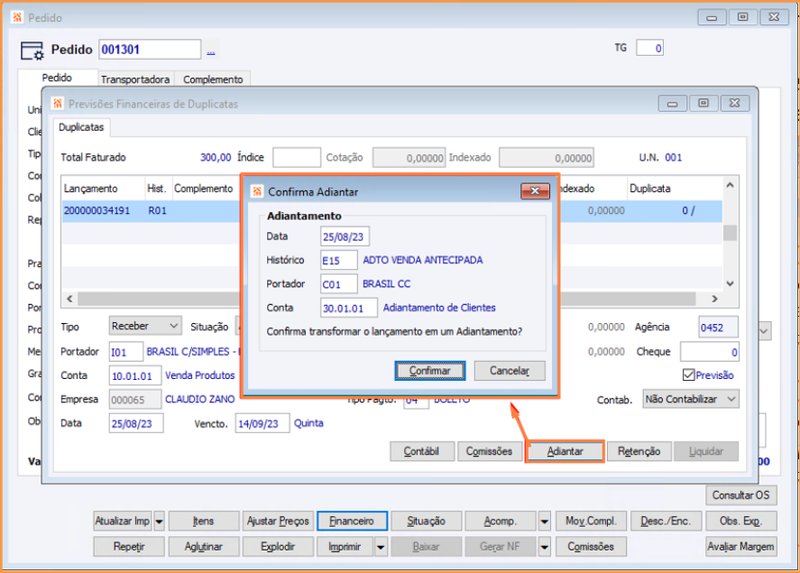
Task: Click the Obs. Exp. button
Action: (x=741, y=521)
